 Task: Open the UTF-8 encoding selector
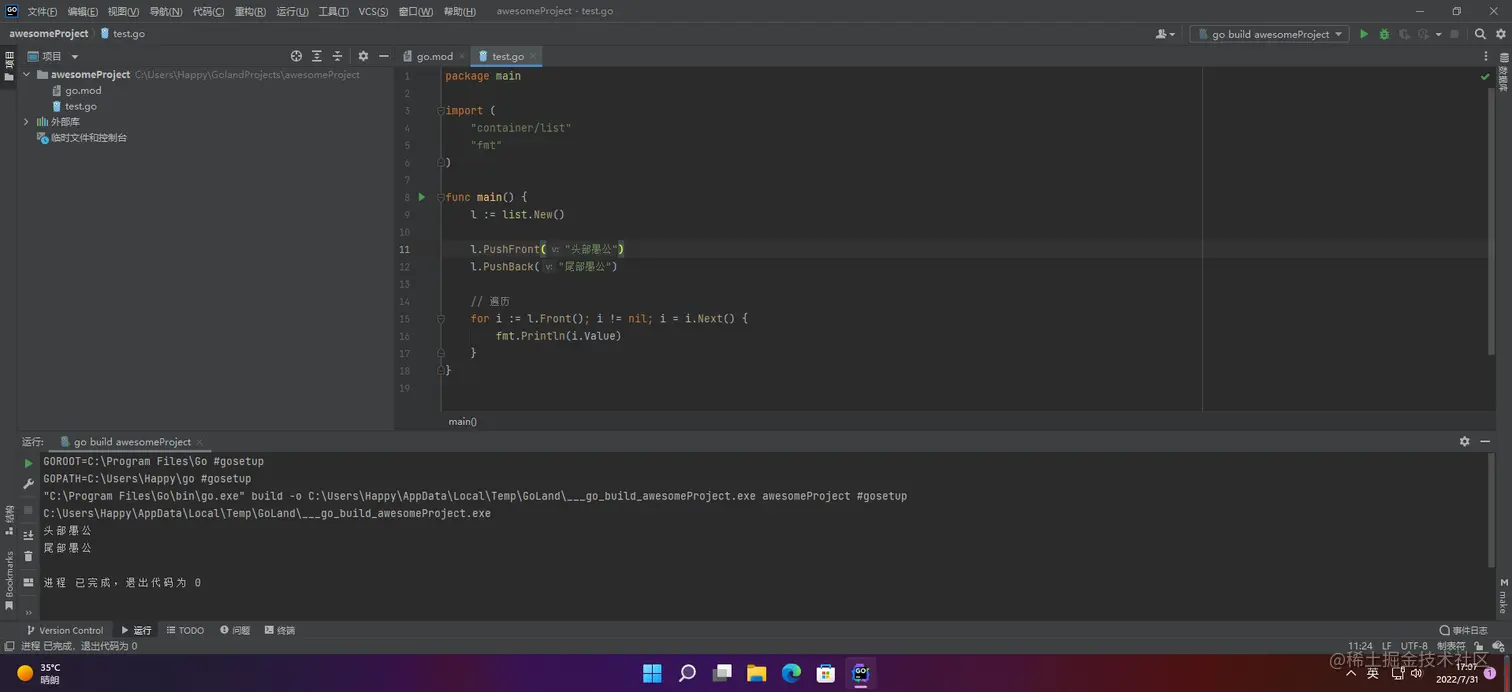pos(1414,646)
